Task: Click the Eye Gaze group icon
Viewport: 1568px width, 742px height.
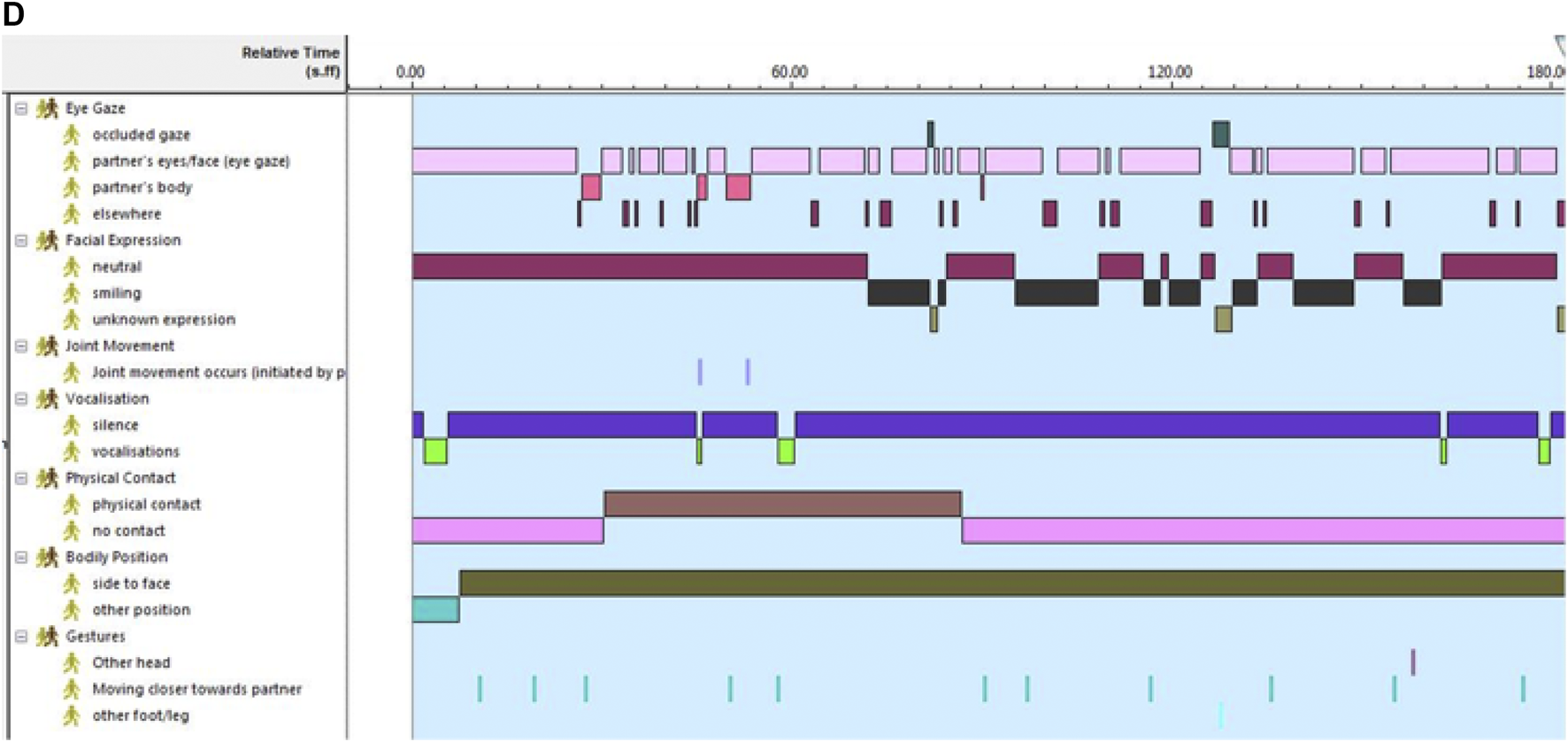Action: click(47, 108)
